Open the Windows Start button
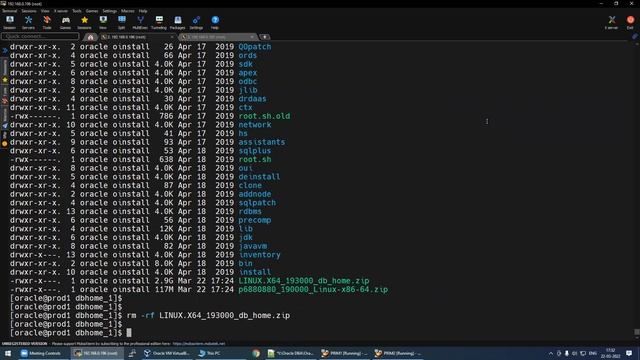Image resolution: width=640 pixels, height=360 pixels. click(8, 353)
